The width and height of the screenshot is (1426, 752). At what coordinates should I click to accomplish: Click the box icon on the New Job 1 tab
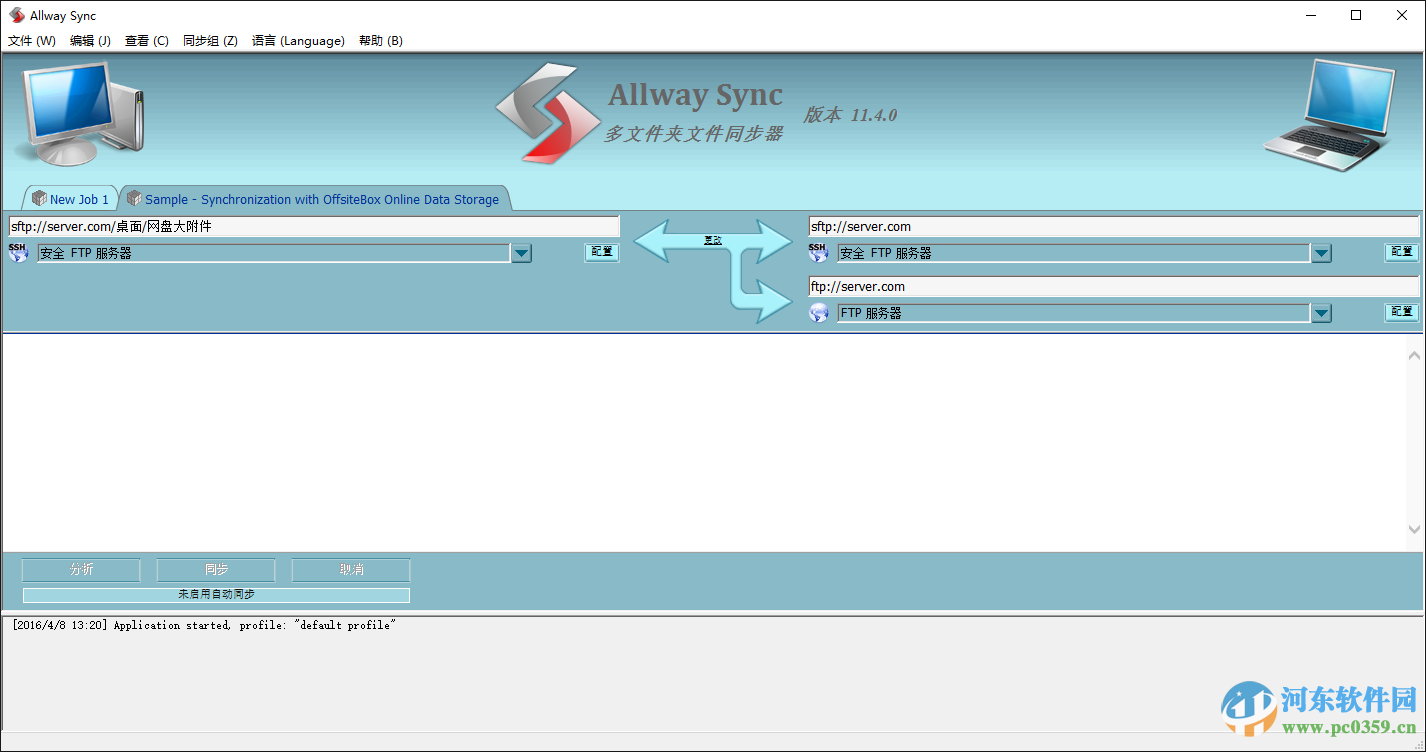36,198
